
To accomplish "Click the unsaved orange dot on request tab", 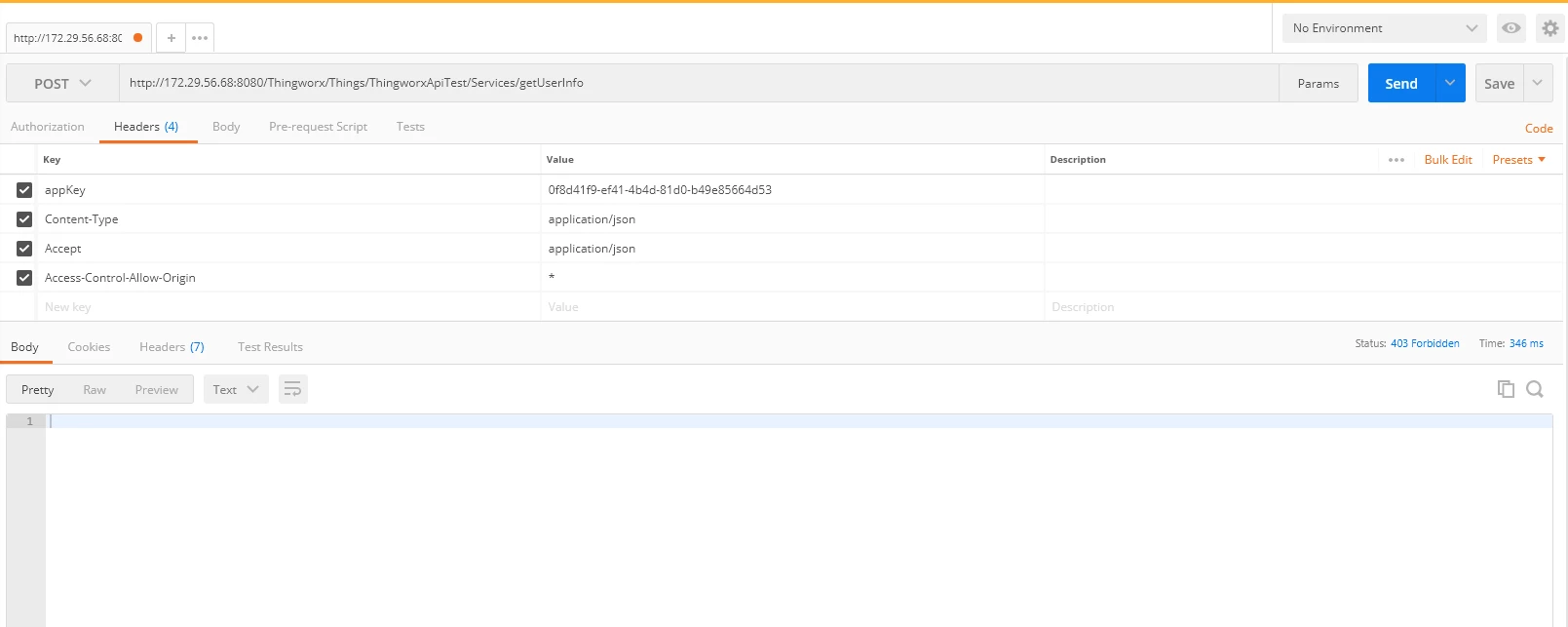I will tap(137, 38).
